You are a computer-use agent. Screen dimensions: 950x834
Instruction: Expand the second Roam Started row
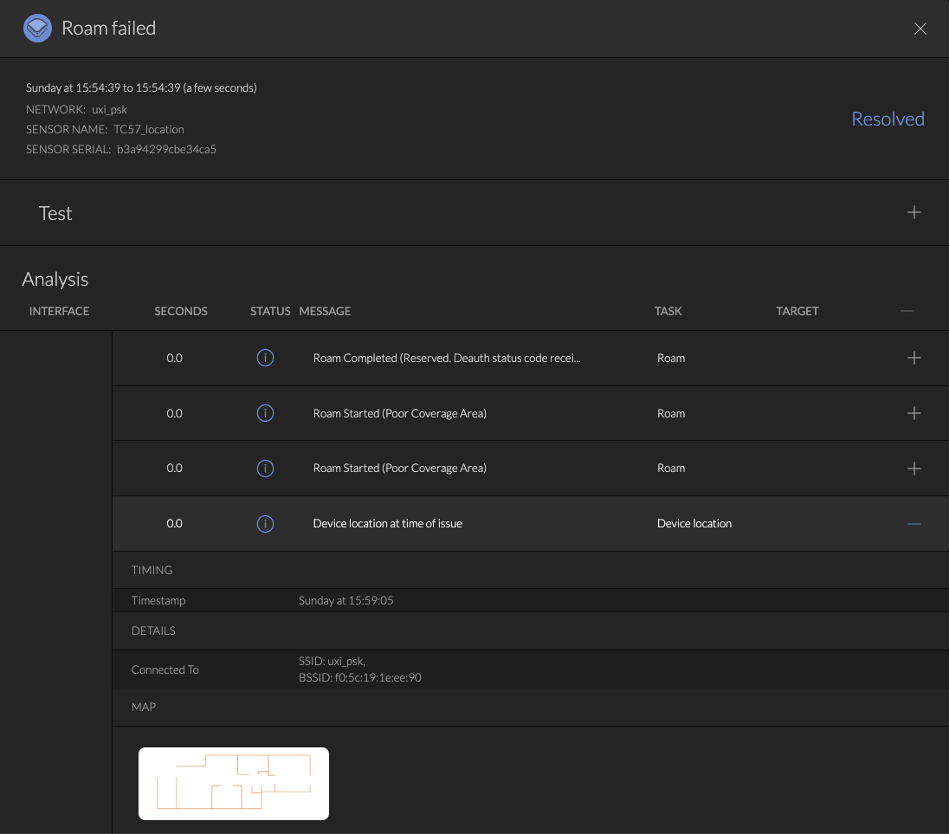914,468
